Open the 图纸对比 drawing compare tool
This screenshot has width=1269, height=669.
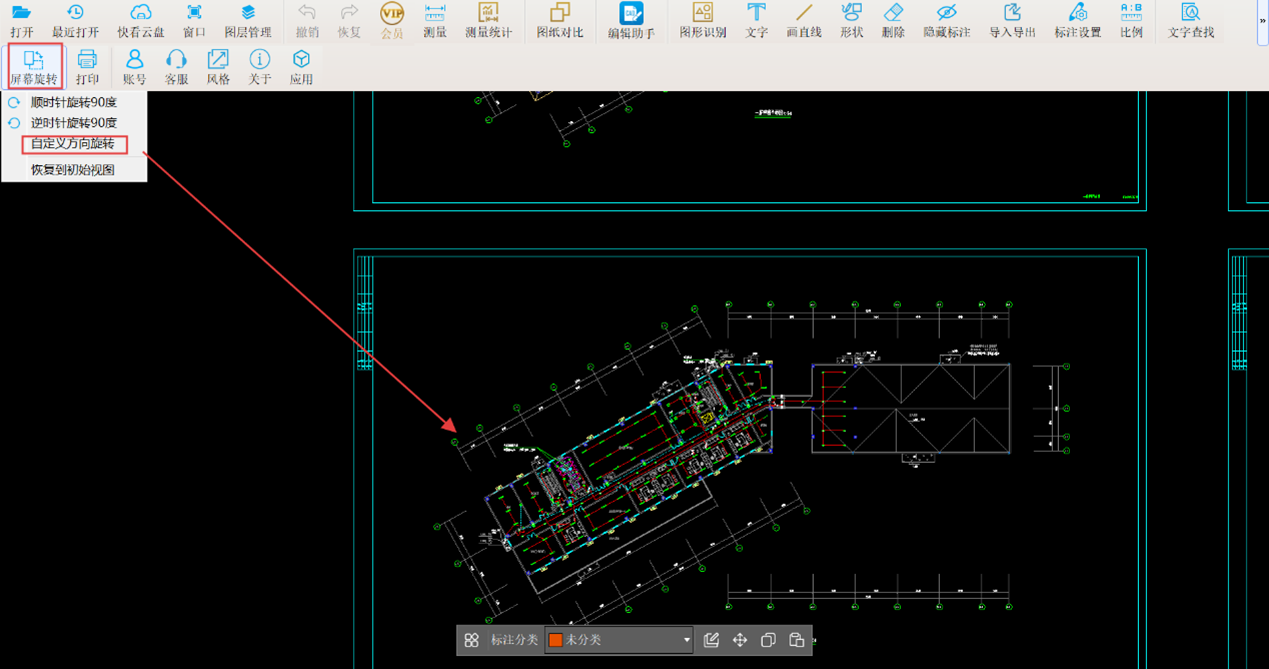point(560,20)
